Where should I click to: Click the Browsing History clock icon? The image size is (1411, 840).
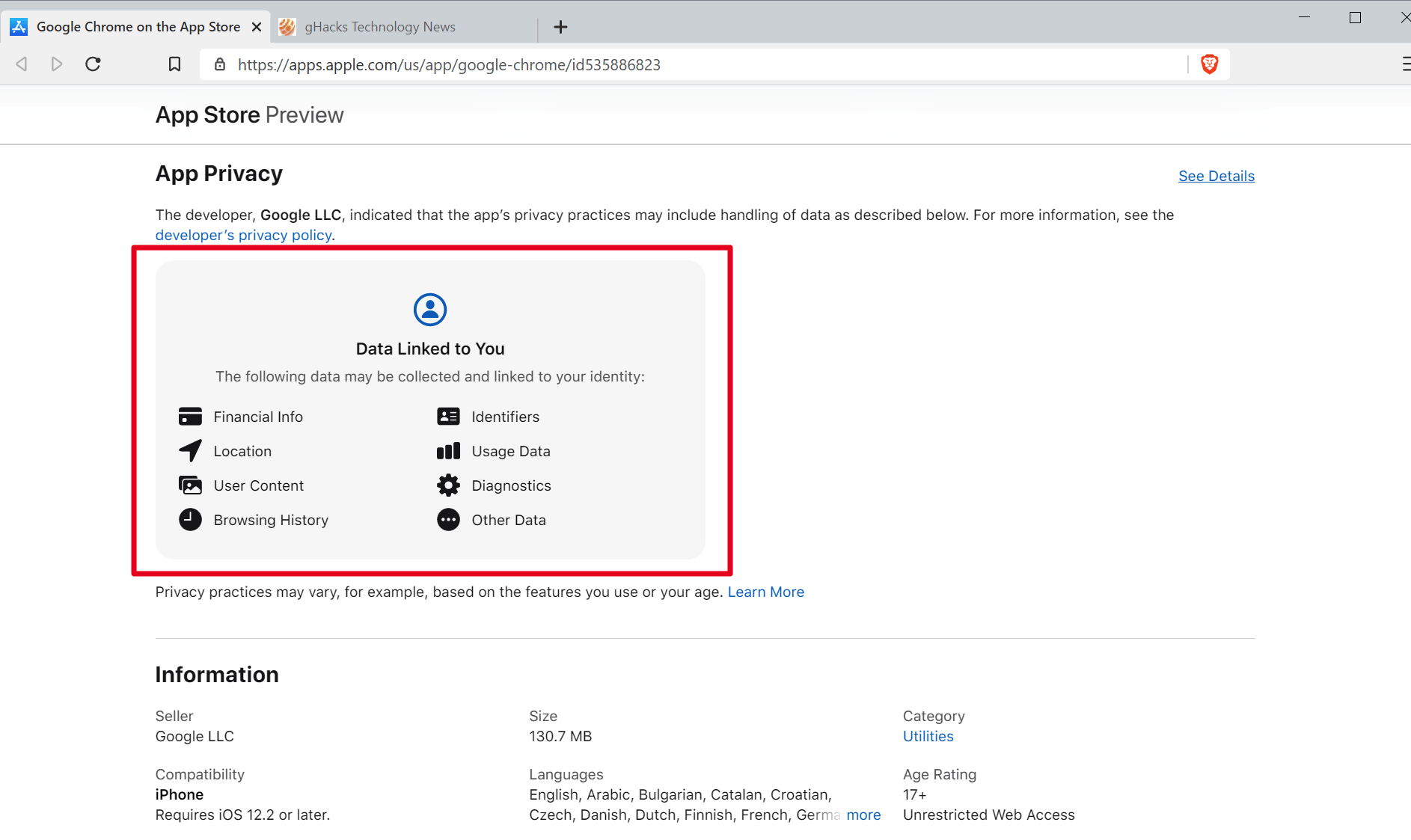[190, 519]
